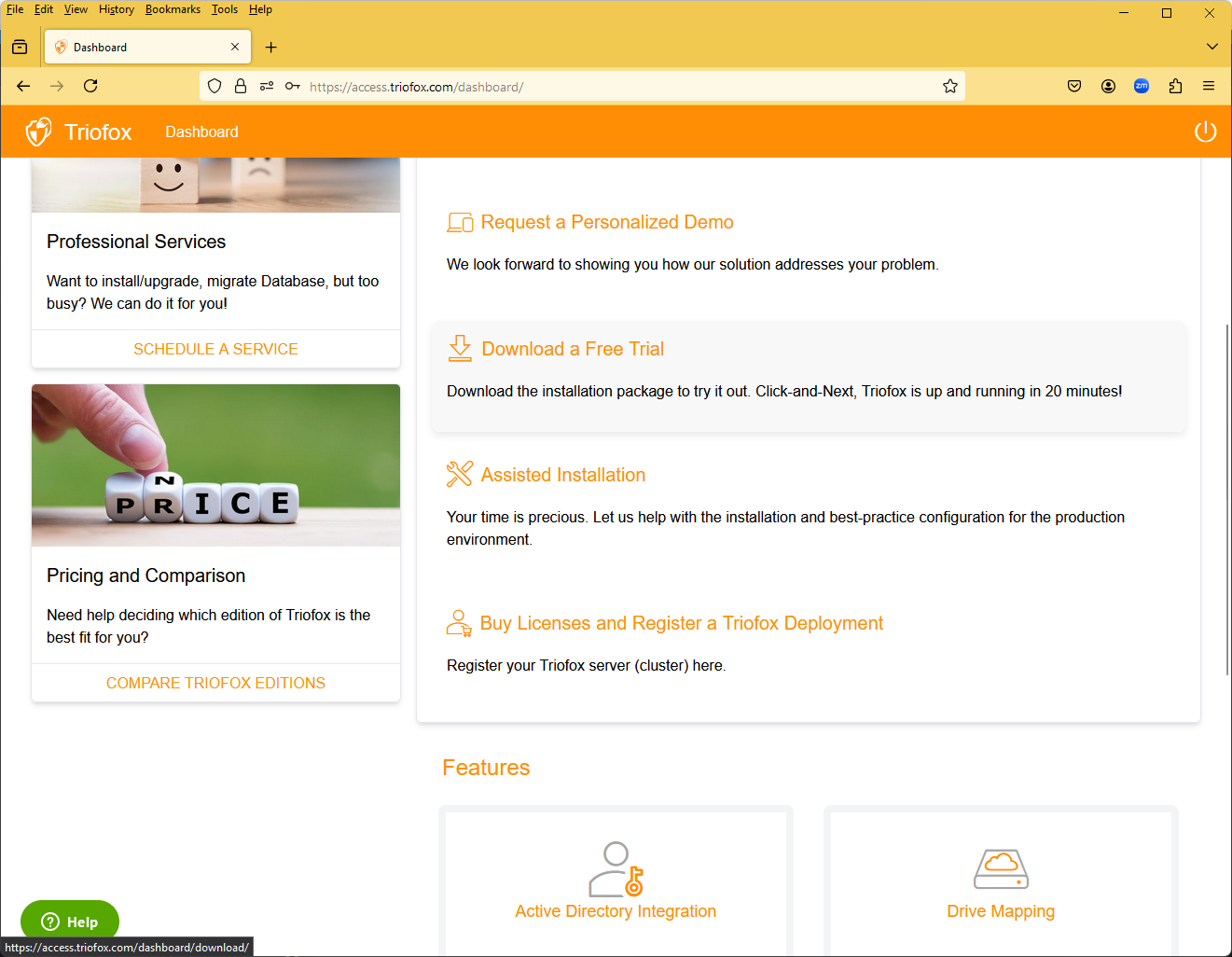Click the Download a Free Trial arrow icon

click(x=460, y=349)
